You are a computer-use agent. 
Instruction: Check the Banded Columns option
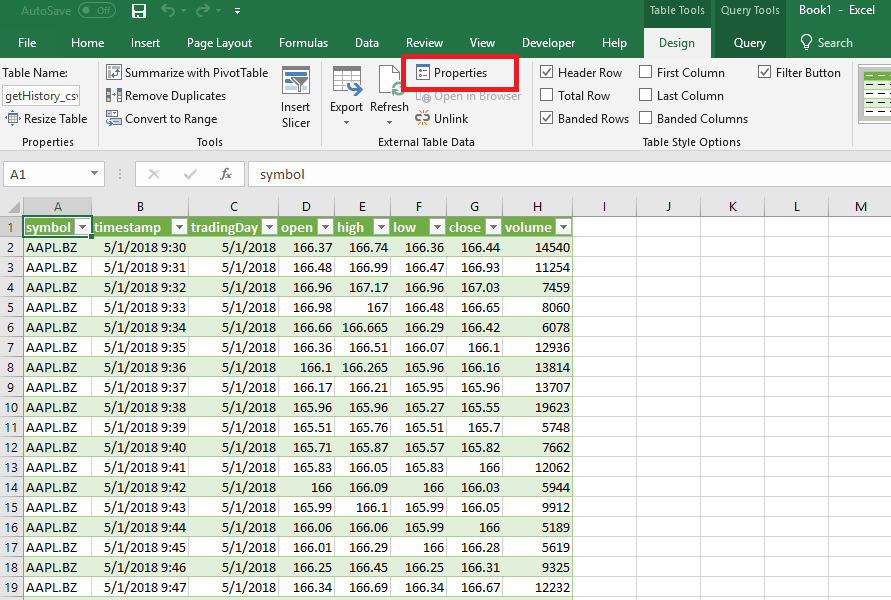[x=645, y=118]
